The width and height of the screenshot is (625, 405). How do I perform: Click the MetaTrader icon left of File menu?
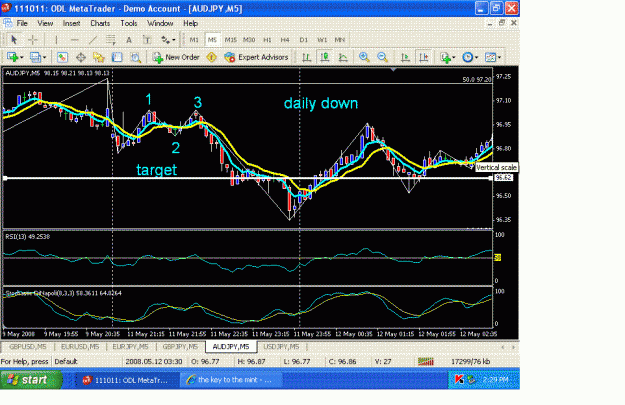(x=7, y=23)
